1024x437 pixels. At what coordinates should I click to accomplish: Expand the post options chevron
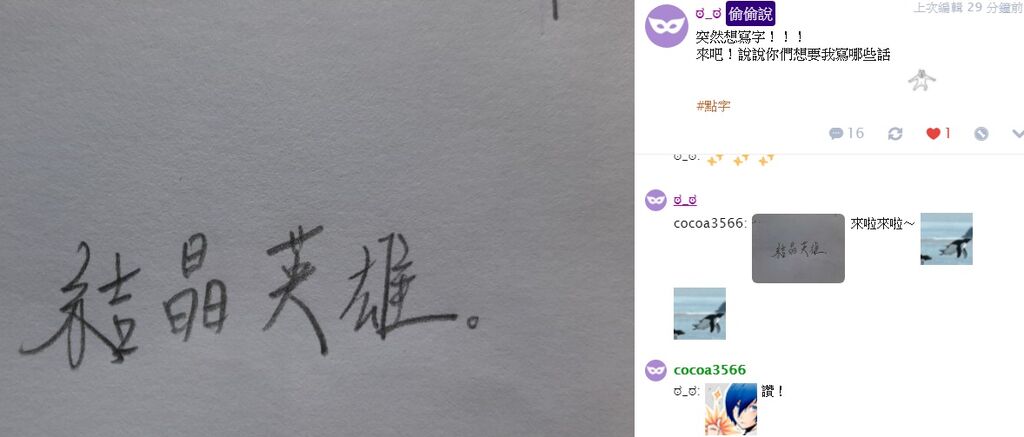tap(1017, 133)
